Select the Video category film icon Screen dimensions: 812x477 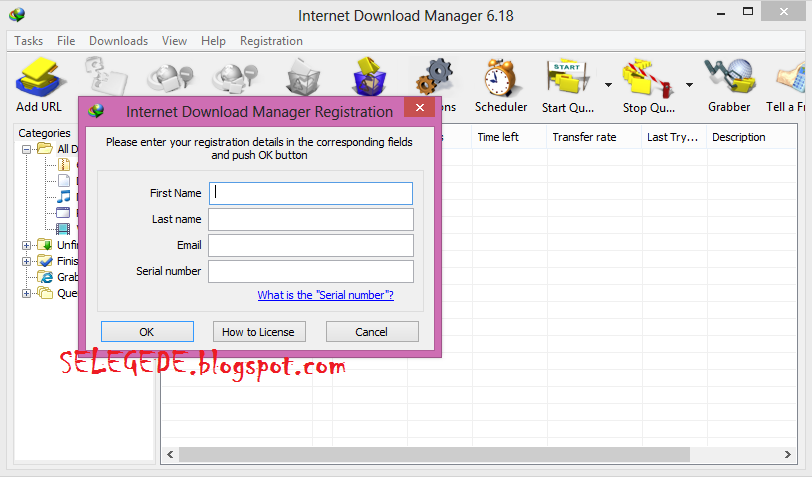point(63,228)
